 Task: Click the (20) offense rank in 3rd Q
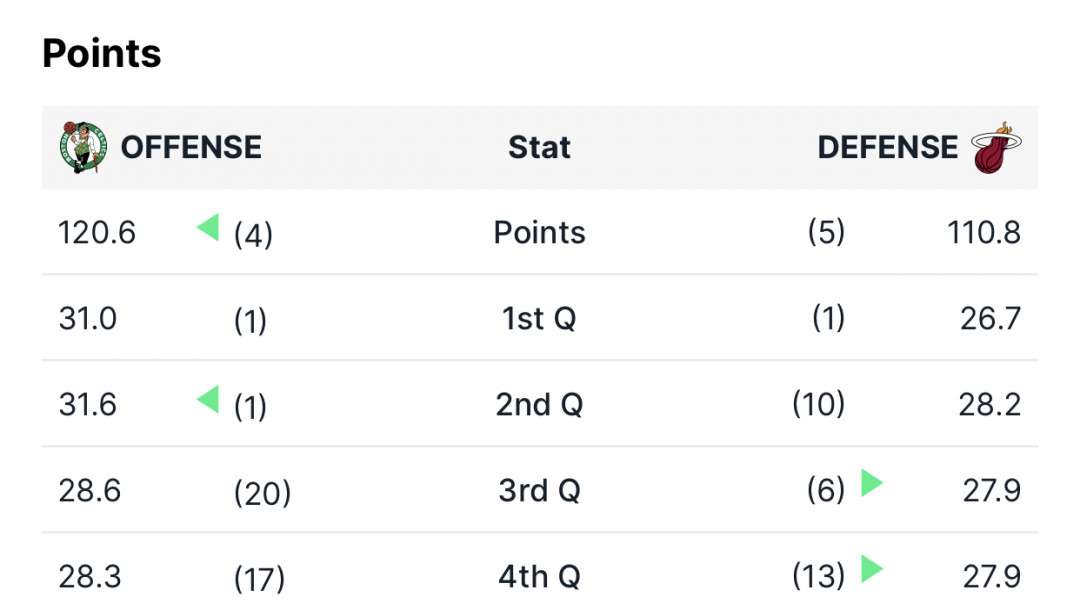click(262, 493)
